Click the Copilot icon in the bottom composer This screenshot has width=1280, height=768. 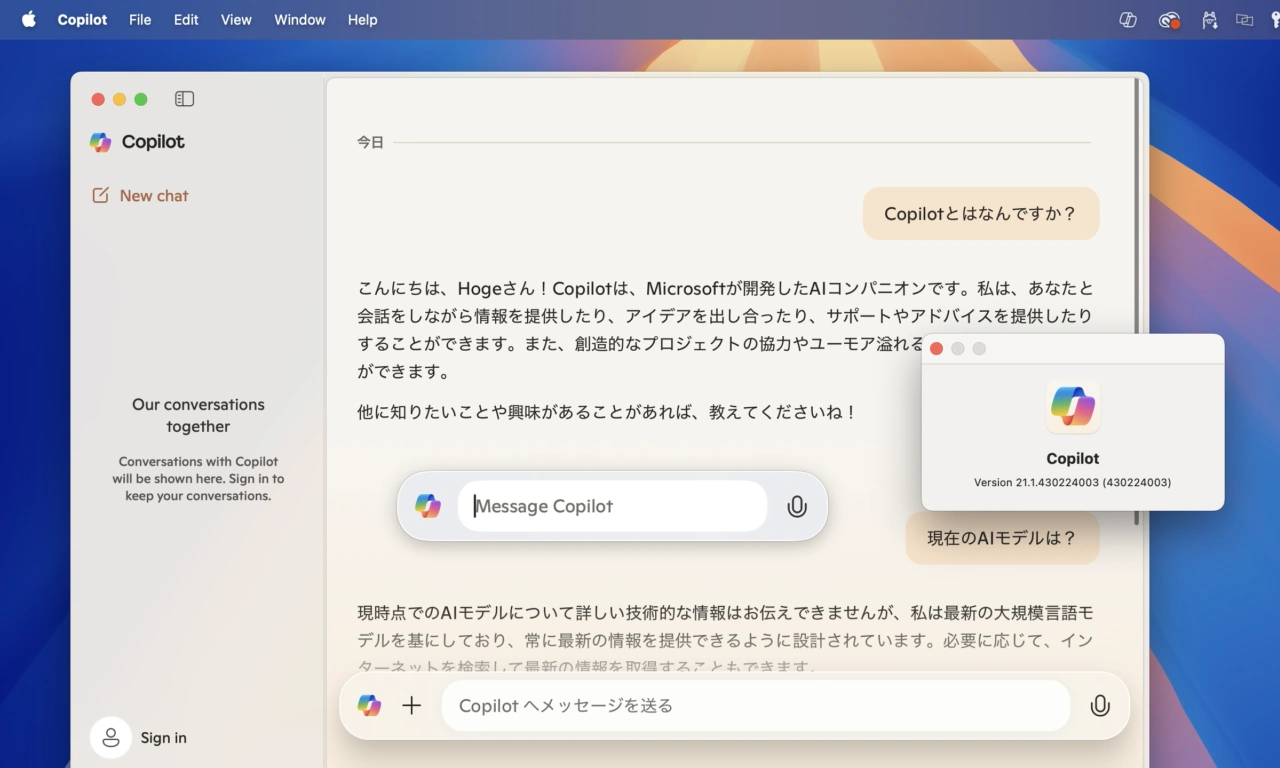coord(369,706)
